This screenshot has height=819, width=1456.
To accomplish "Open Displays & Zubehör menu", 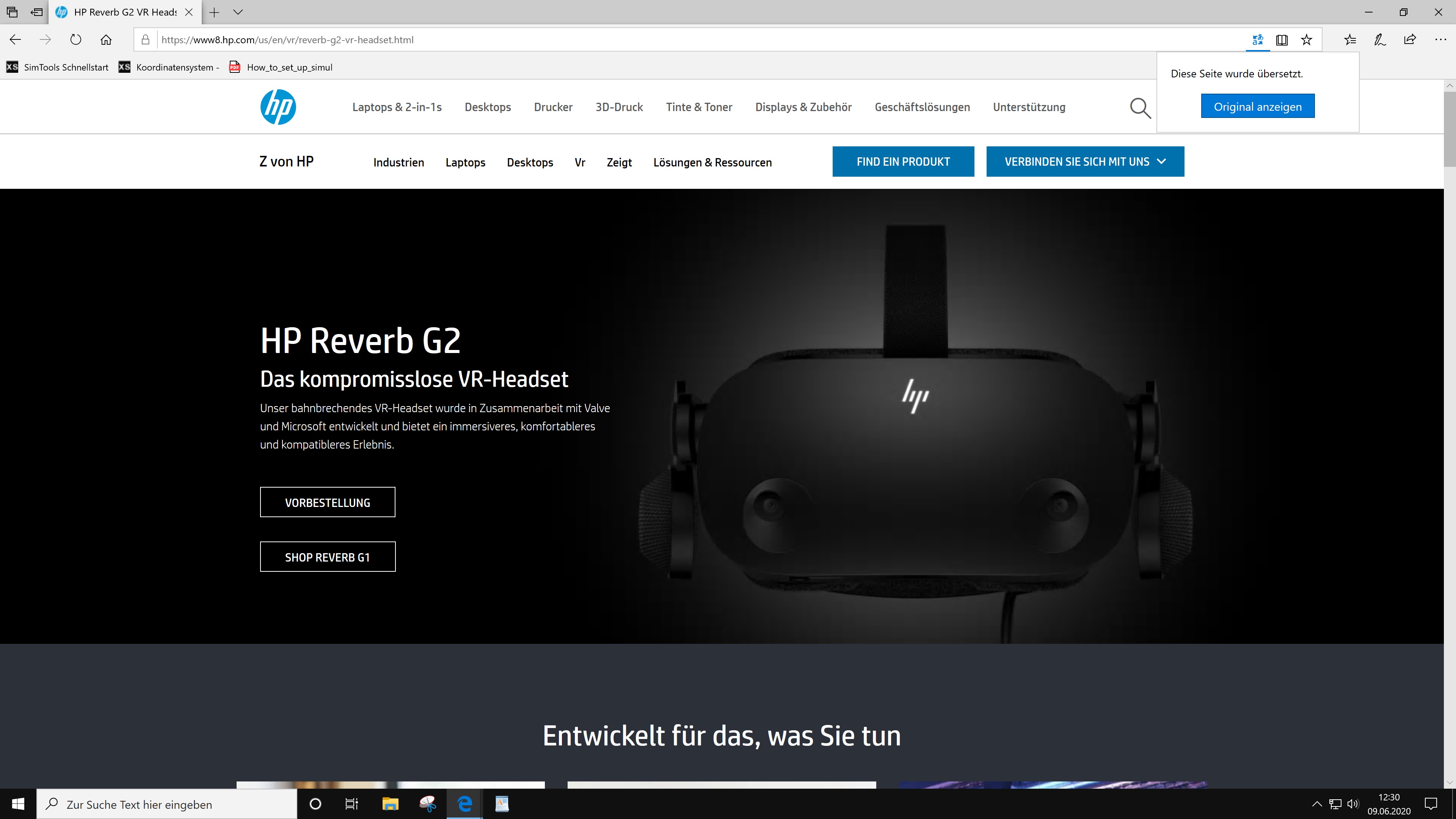I will click(x=803, y=107).
